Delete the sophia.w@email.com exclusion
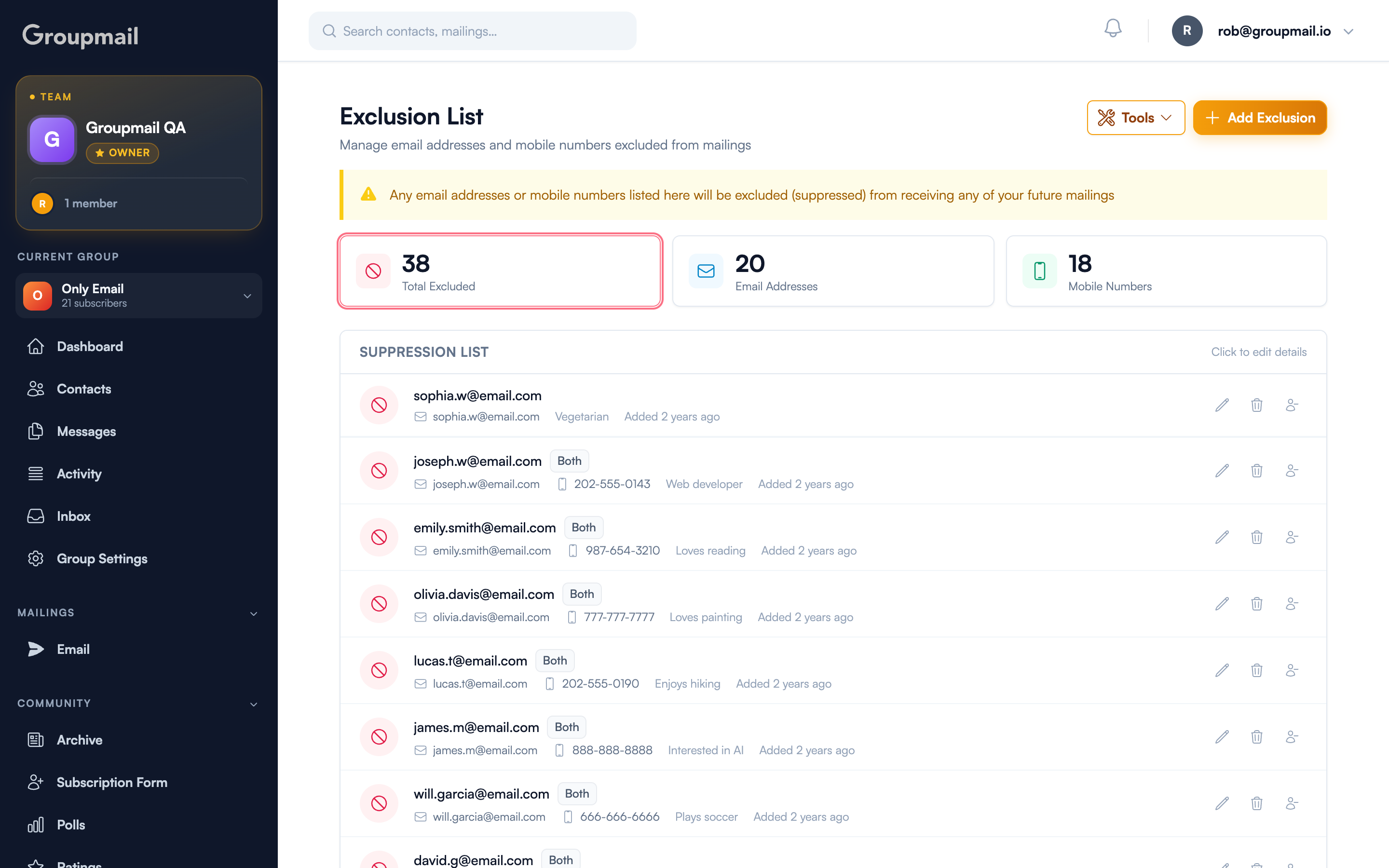1389x868 pixels. (1256, 405)
